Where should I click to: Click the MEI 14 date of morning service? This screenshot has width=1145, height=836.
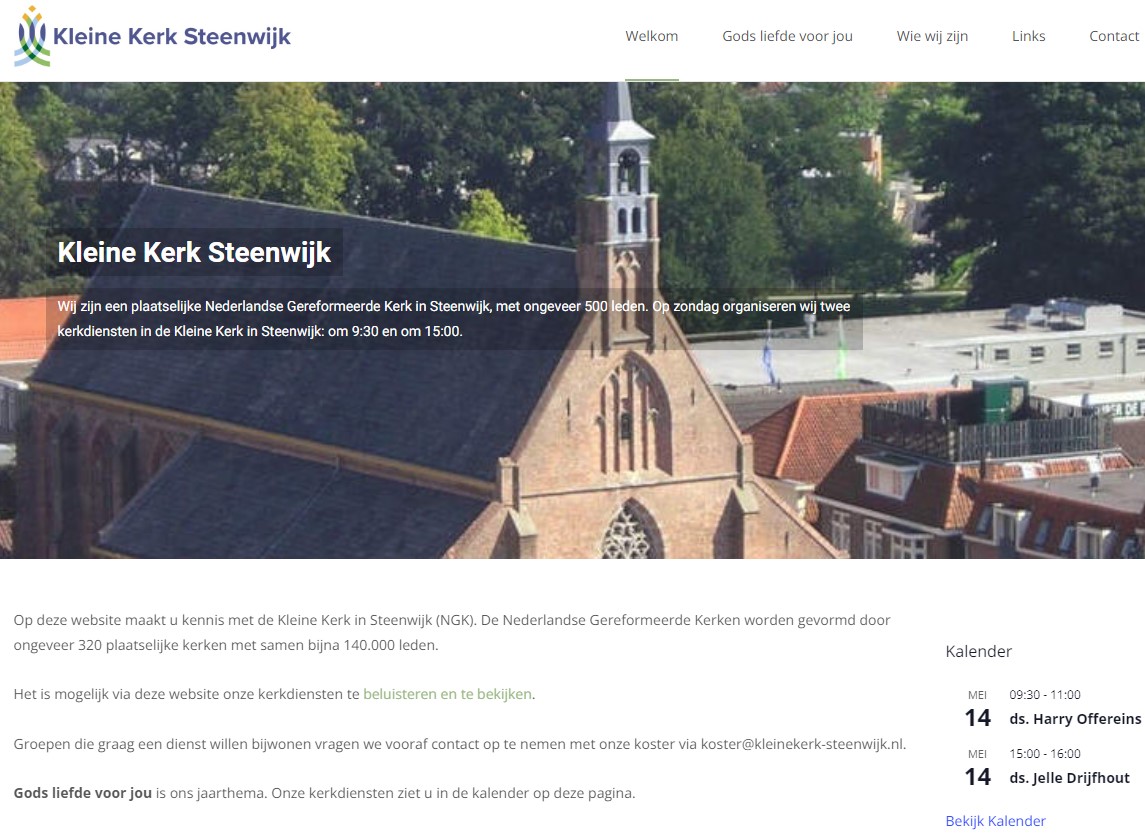point(977,708)
